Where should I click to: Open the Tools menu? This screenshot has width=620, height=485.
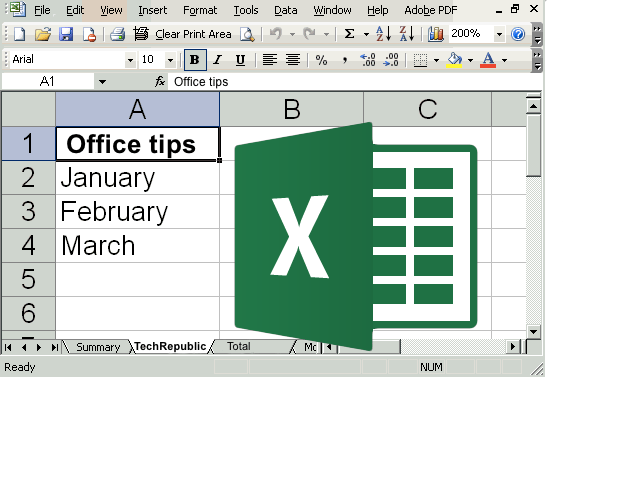pos(246,10)
